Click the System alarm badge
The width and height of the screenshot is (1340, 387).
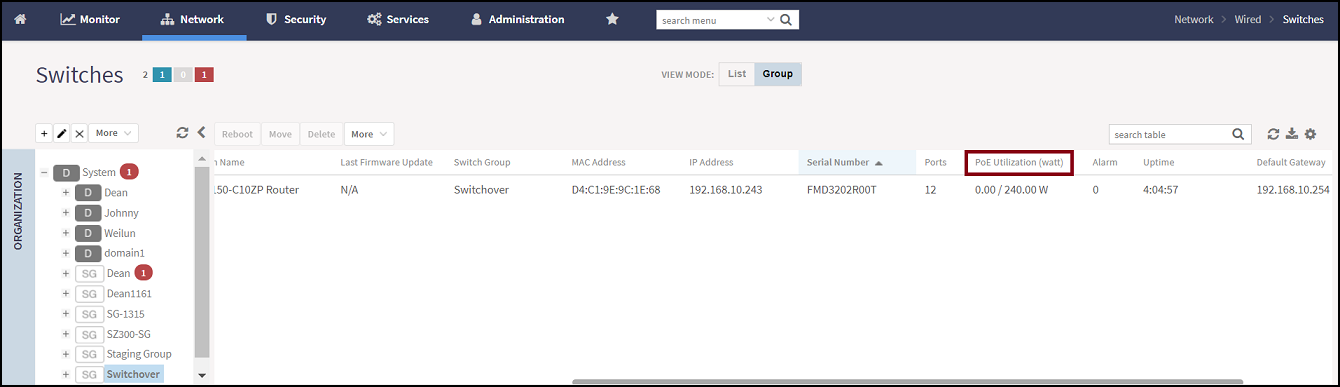coord(129,172)
